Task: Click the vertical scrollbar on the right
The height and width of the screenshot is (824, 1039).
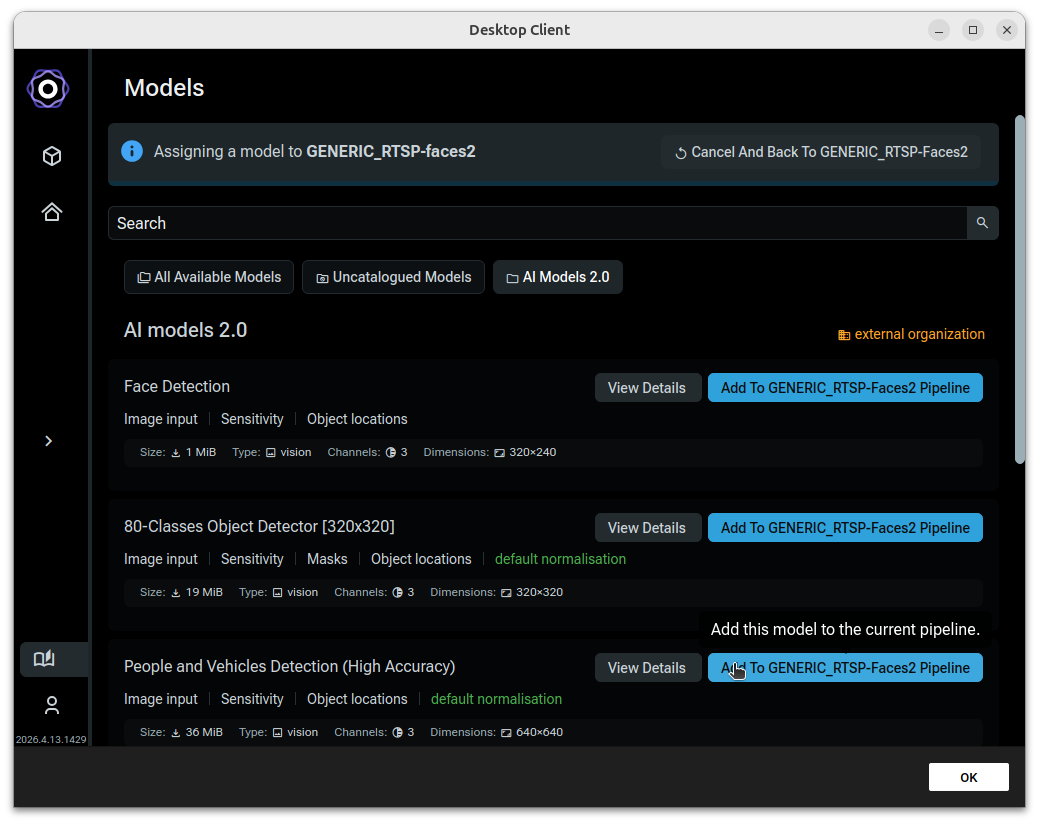Action: (1020, 290)
